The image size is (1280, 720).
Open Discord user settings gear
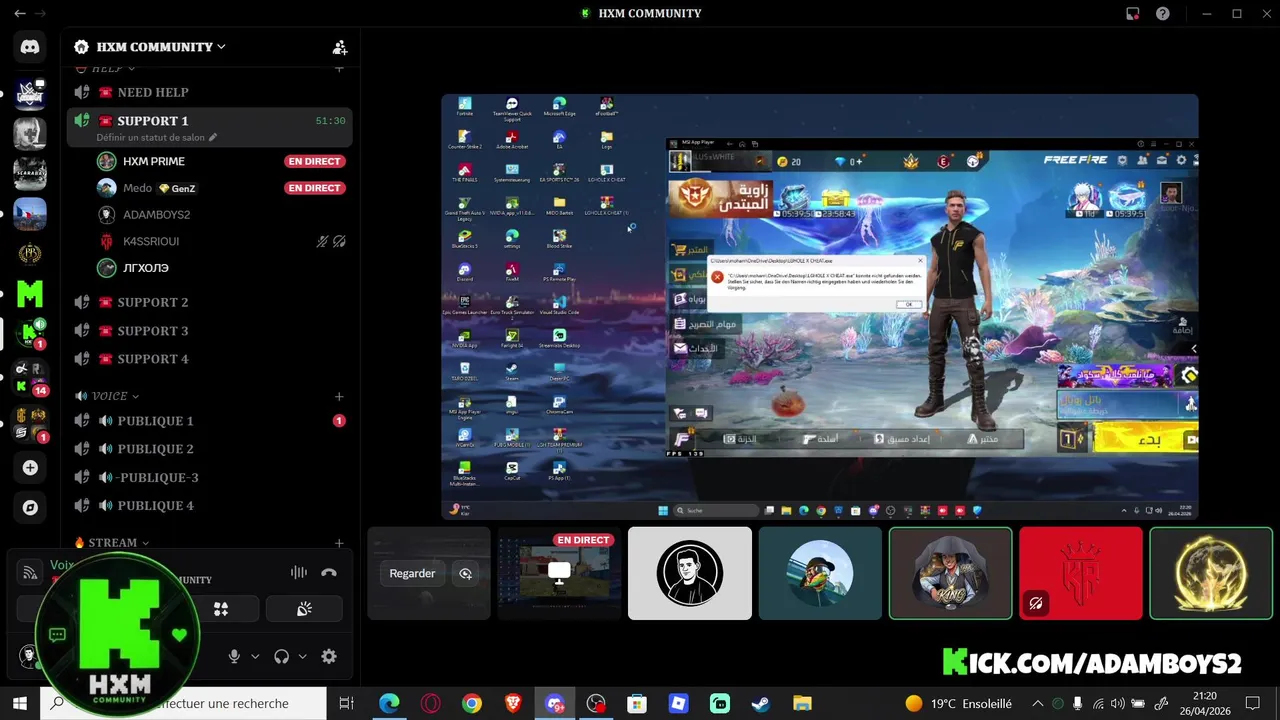click(x=329, y=657)
